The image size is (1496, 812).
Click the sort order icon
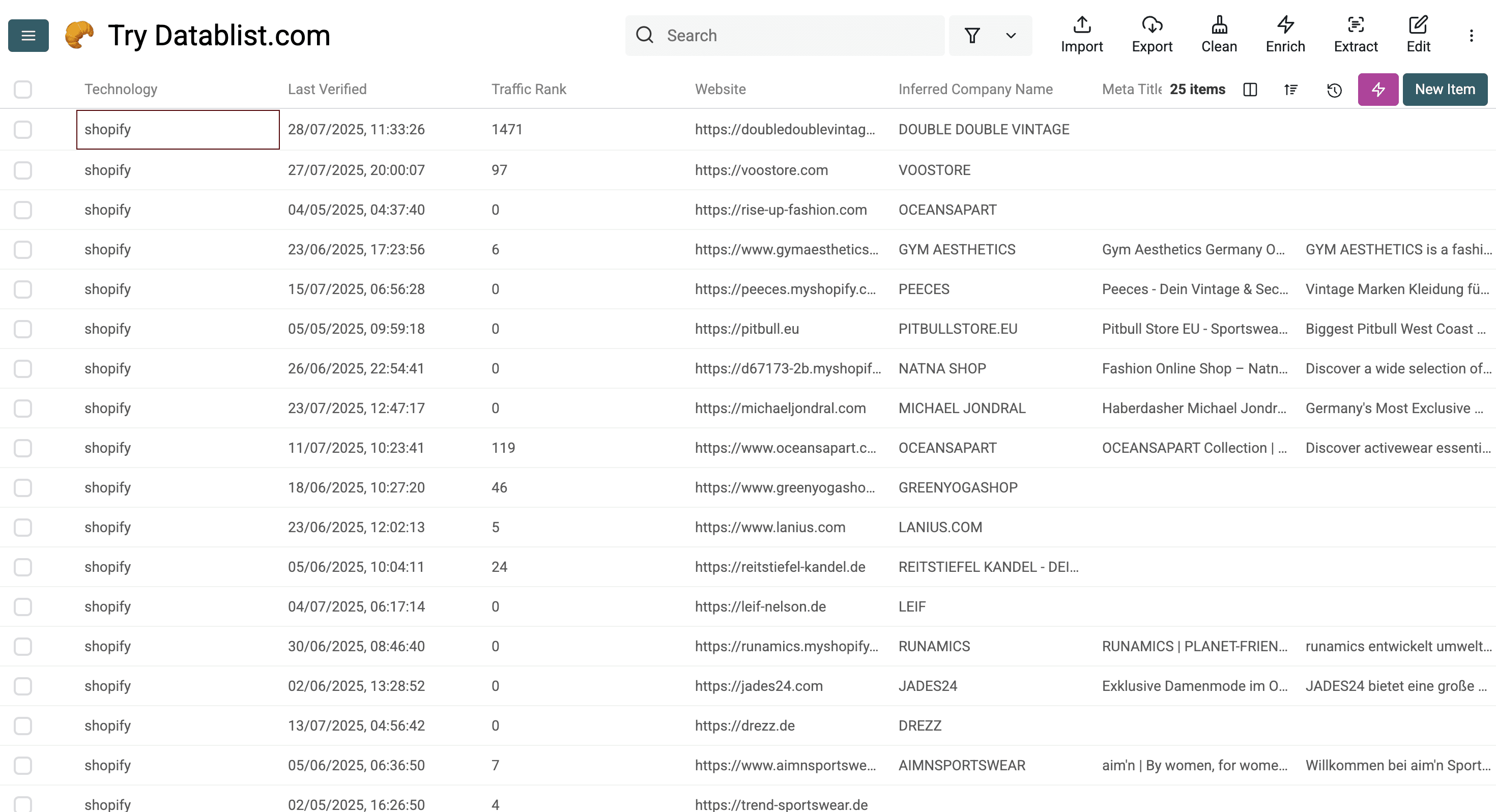[1290, 90]
